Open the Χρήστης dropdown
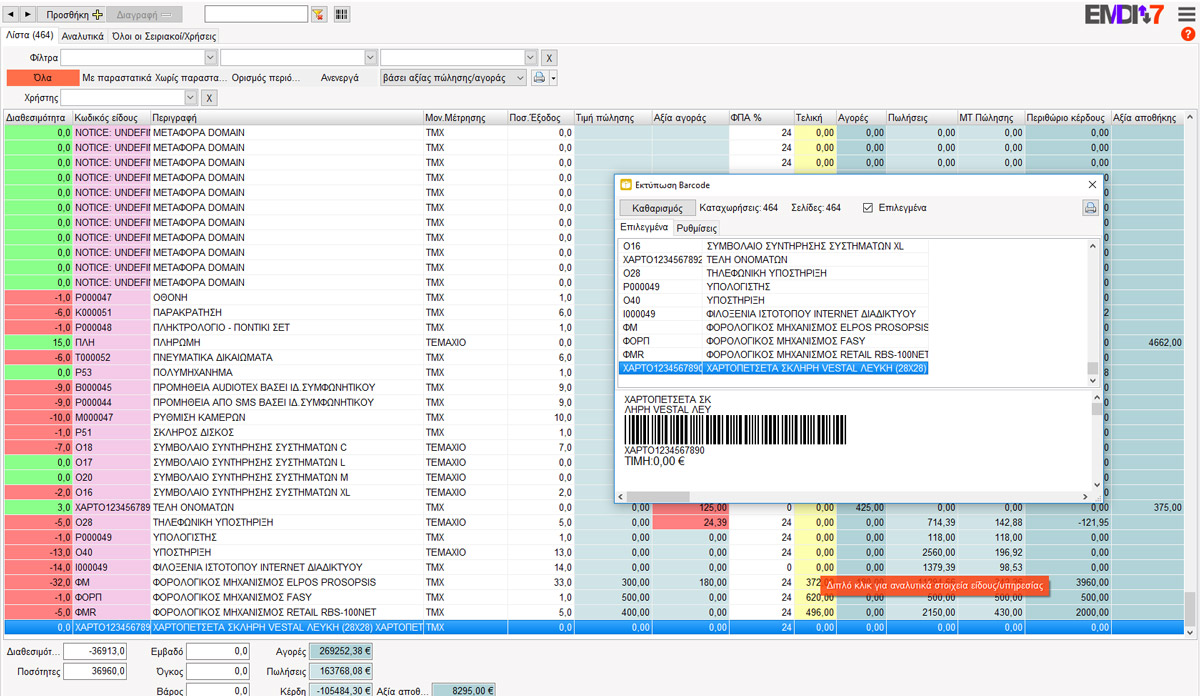Screen dimensions: 1200x696 [x=190, y=98]
